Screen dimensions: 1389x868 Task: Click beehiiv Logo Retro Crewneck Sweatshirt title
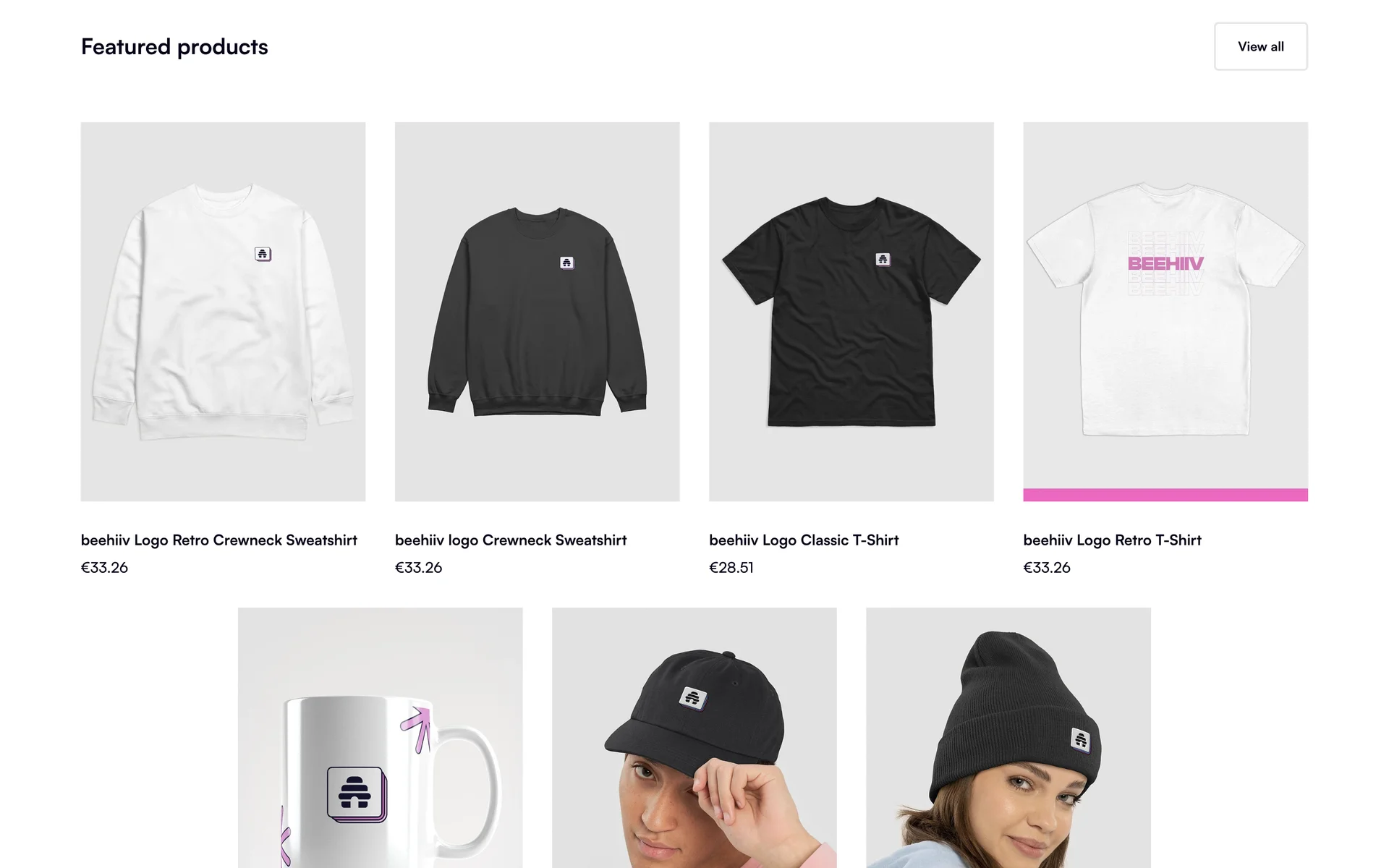219,540
